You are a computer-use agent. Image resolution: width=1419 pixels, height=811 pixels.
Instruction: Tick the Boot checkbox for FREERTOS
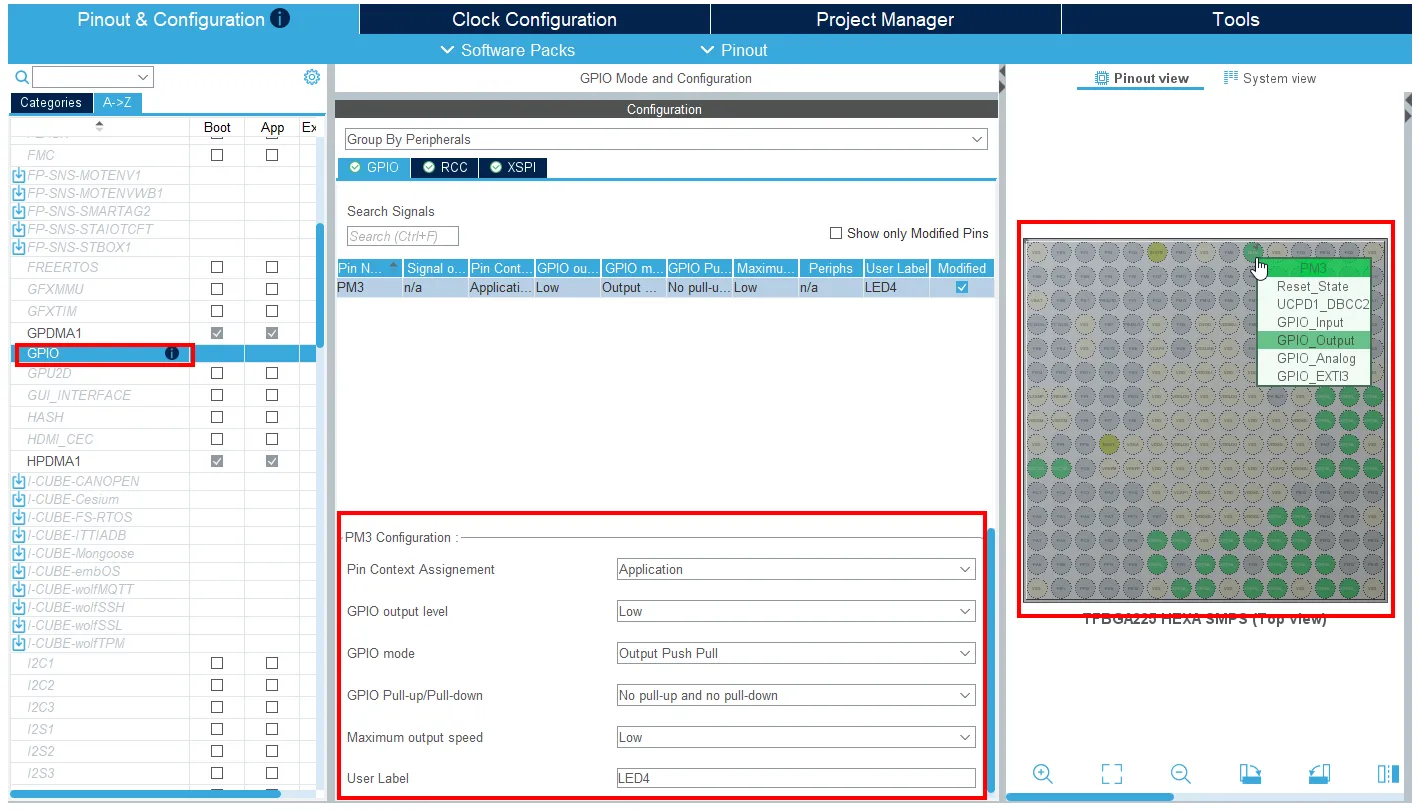click(x=217, y=267)
